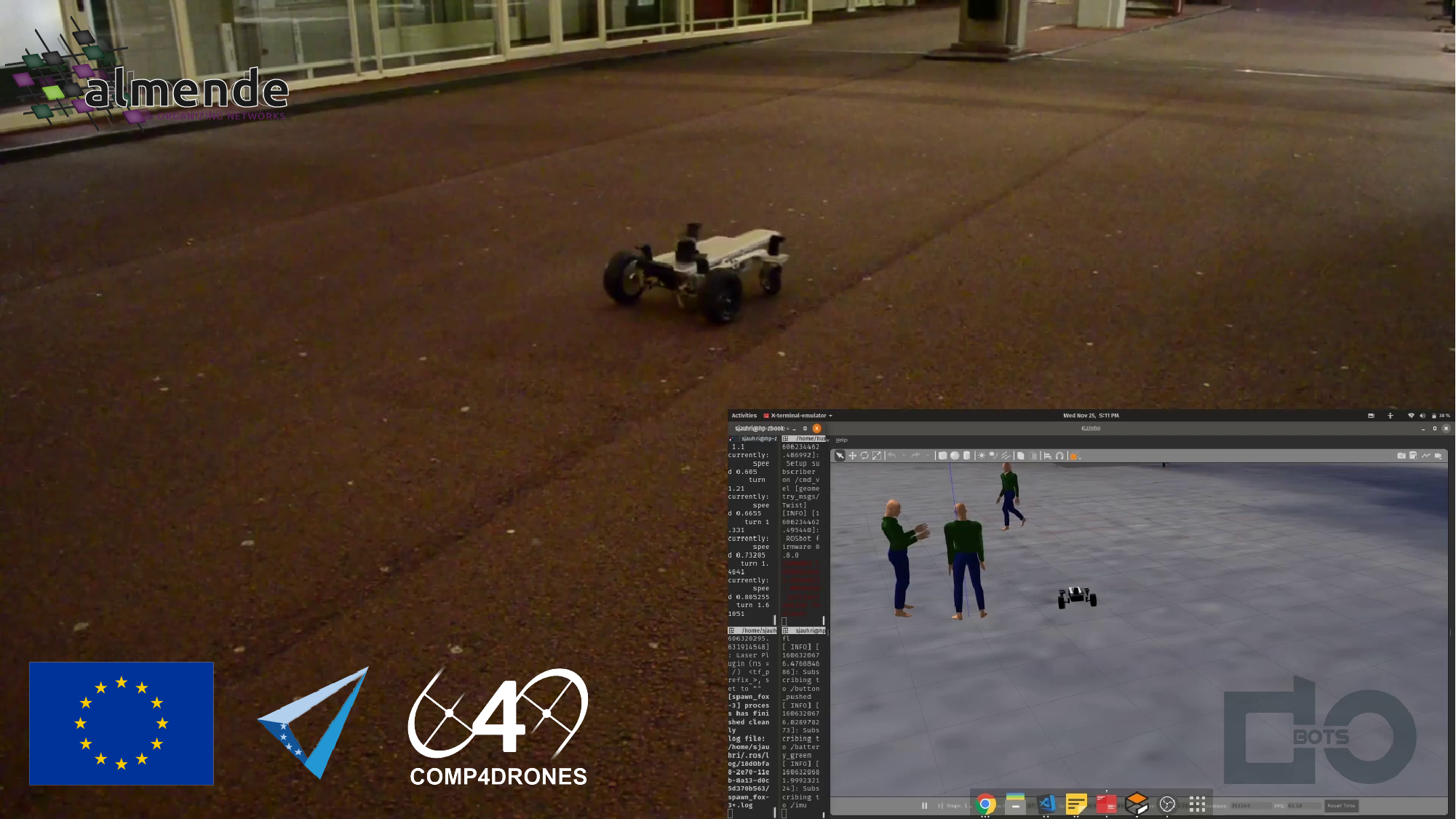
Task: Pause the Gazebo simulation
Action: (924, 806)
